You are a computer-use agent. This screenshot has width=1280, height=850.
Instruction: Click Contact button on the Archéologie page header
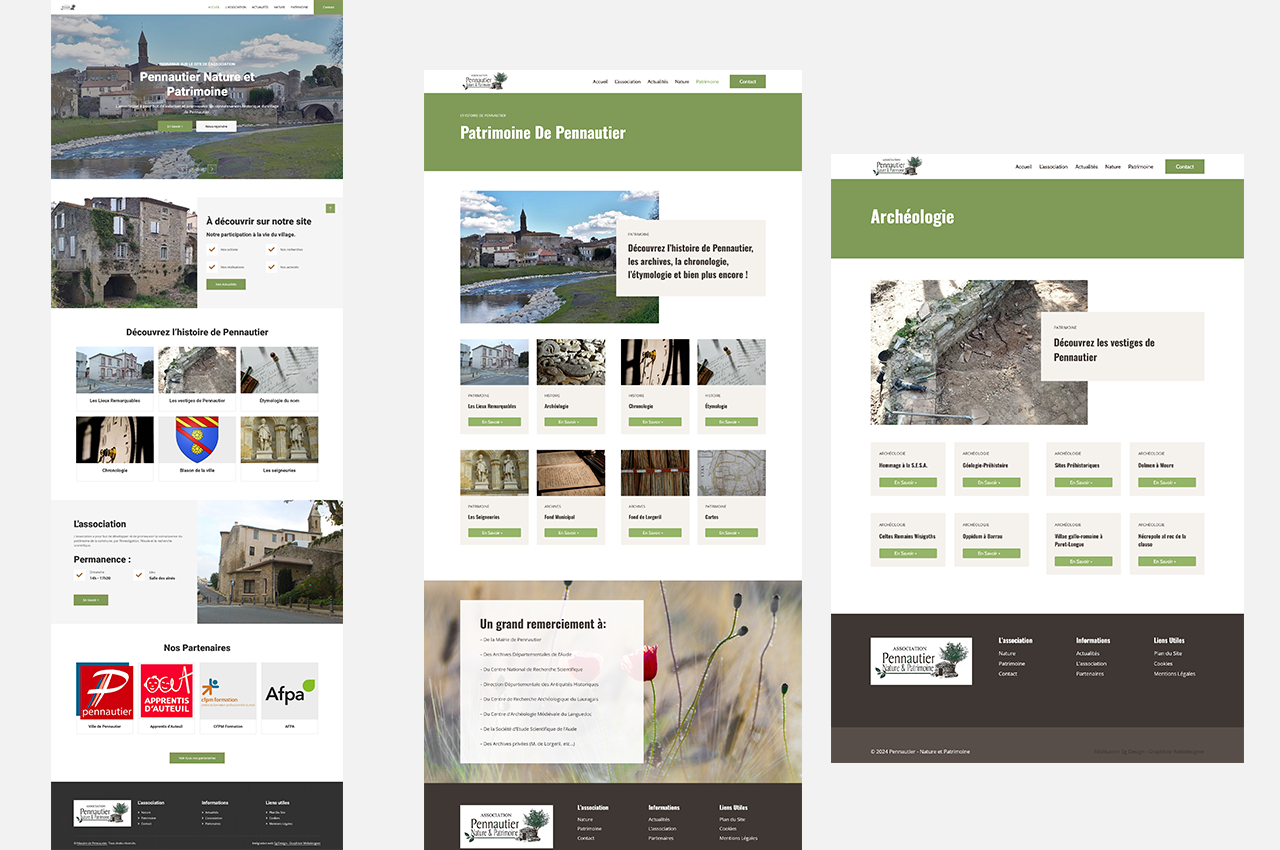point(1184,167)
